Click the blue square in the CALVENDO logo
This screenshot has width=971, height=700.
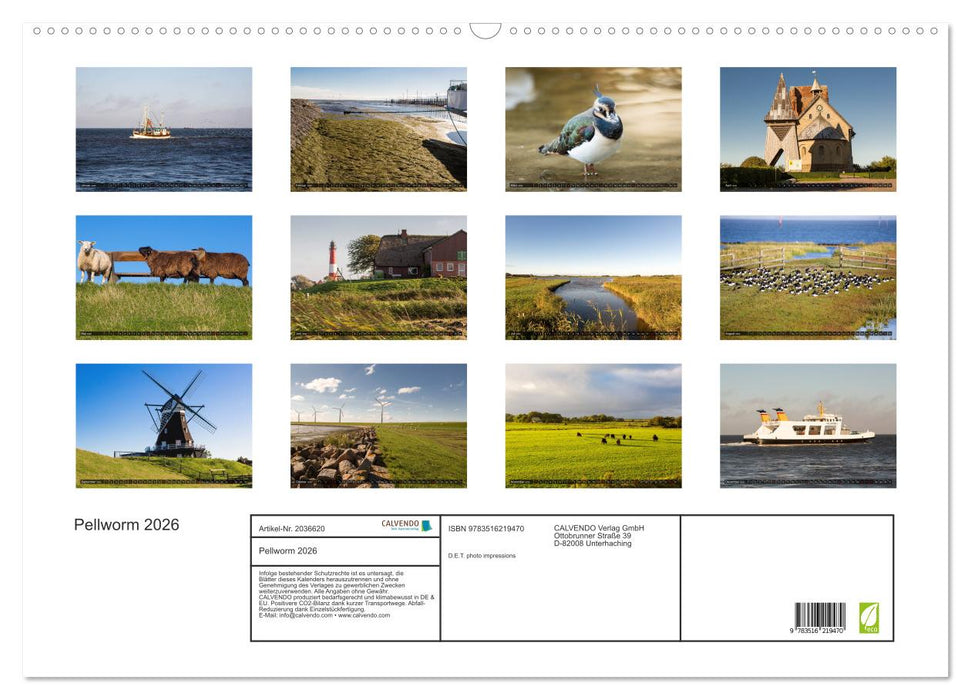pyautogui.click(x=425, y=525)
